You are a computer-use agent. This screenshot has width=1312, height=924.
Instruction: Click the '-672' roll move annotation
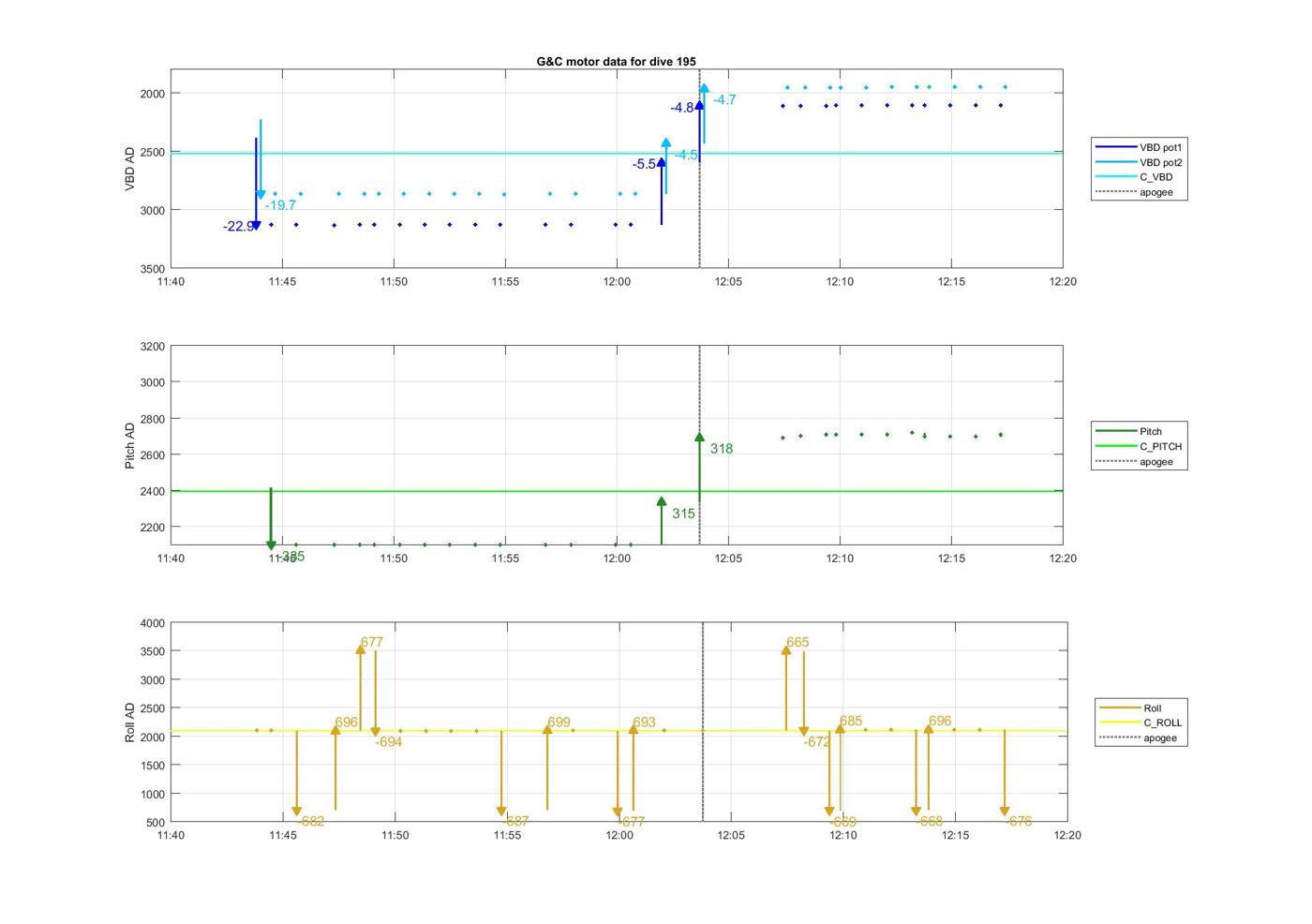[817, 741]
